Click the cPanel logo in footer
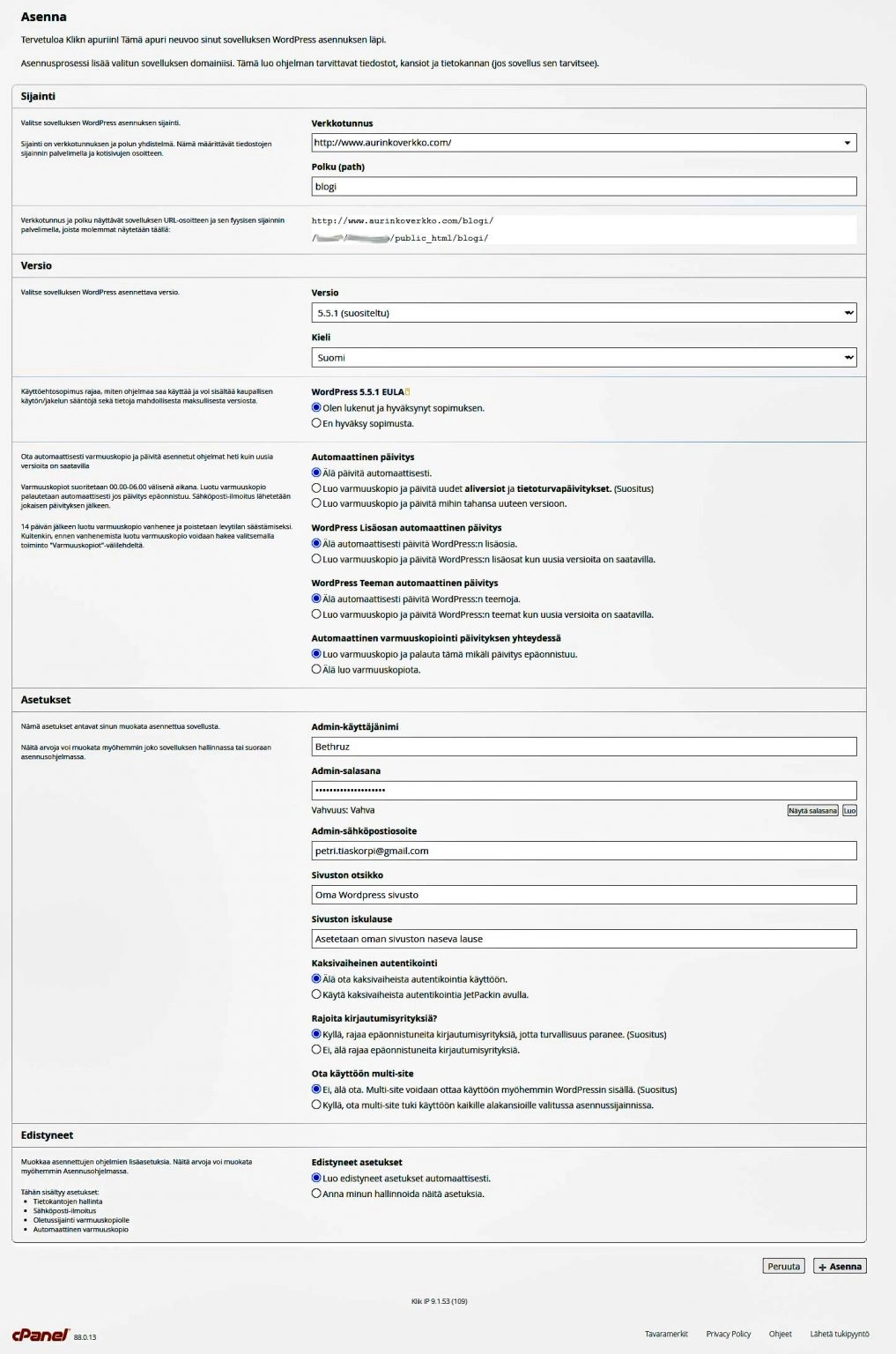896x1354 pixels. pos(41,1335)
